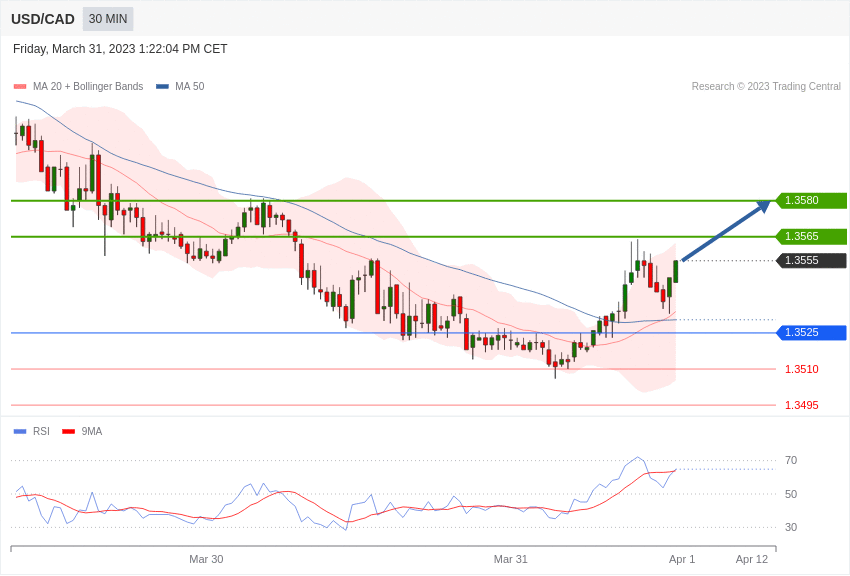Click the MA 20 + Bollinger Bands legend swatch
This screenshot has height=576, width=850.
[20, 87]
